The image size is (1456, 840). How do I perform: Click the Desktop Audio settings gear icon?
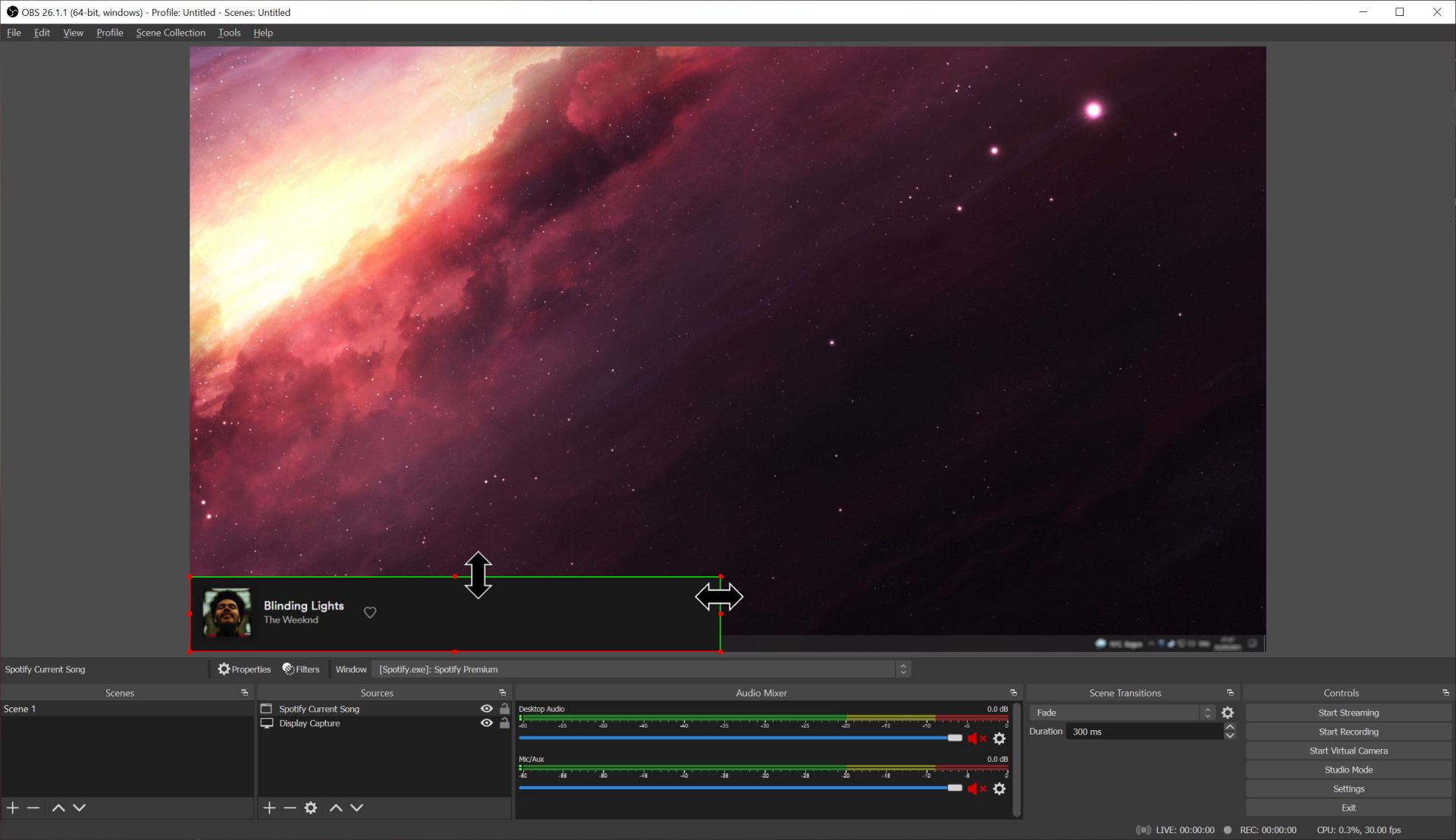click(x=999, y=738)
